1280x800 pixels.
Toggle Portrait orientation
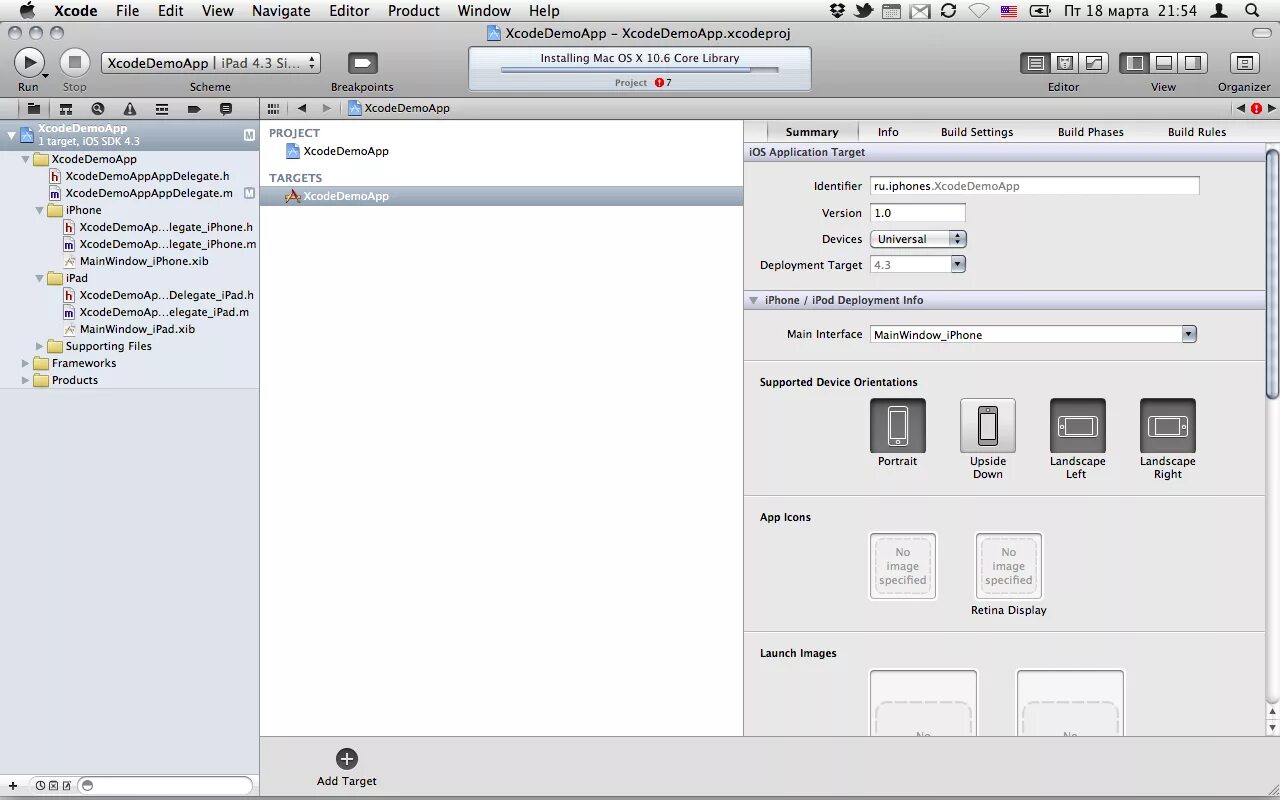click(x=898, y=426)
